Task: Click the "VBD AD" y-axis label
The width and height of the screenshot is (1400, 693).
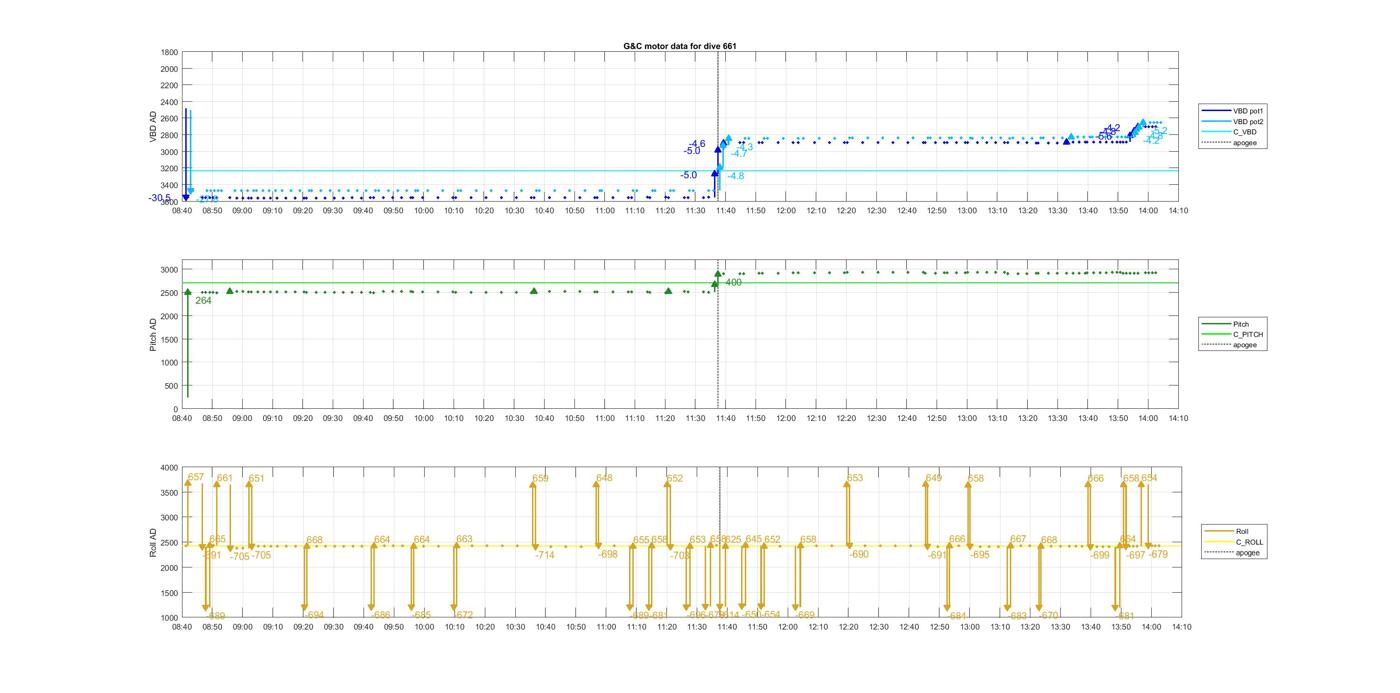Action: coord(154,127)
